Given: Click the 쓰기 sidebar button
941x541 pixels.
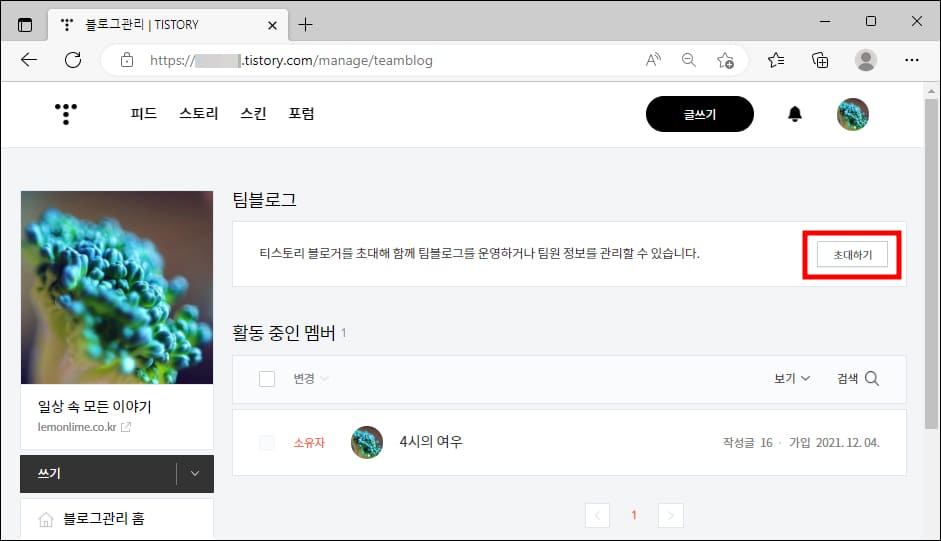Looking at the screenshot, I should pos(98,473).
